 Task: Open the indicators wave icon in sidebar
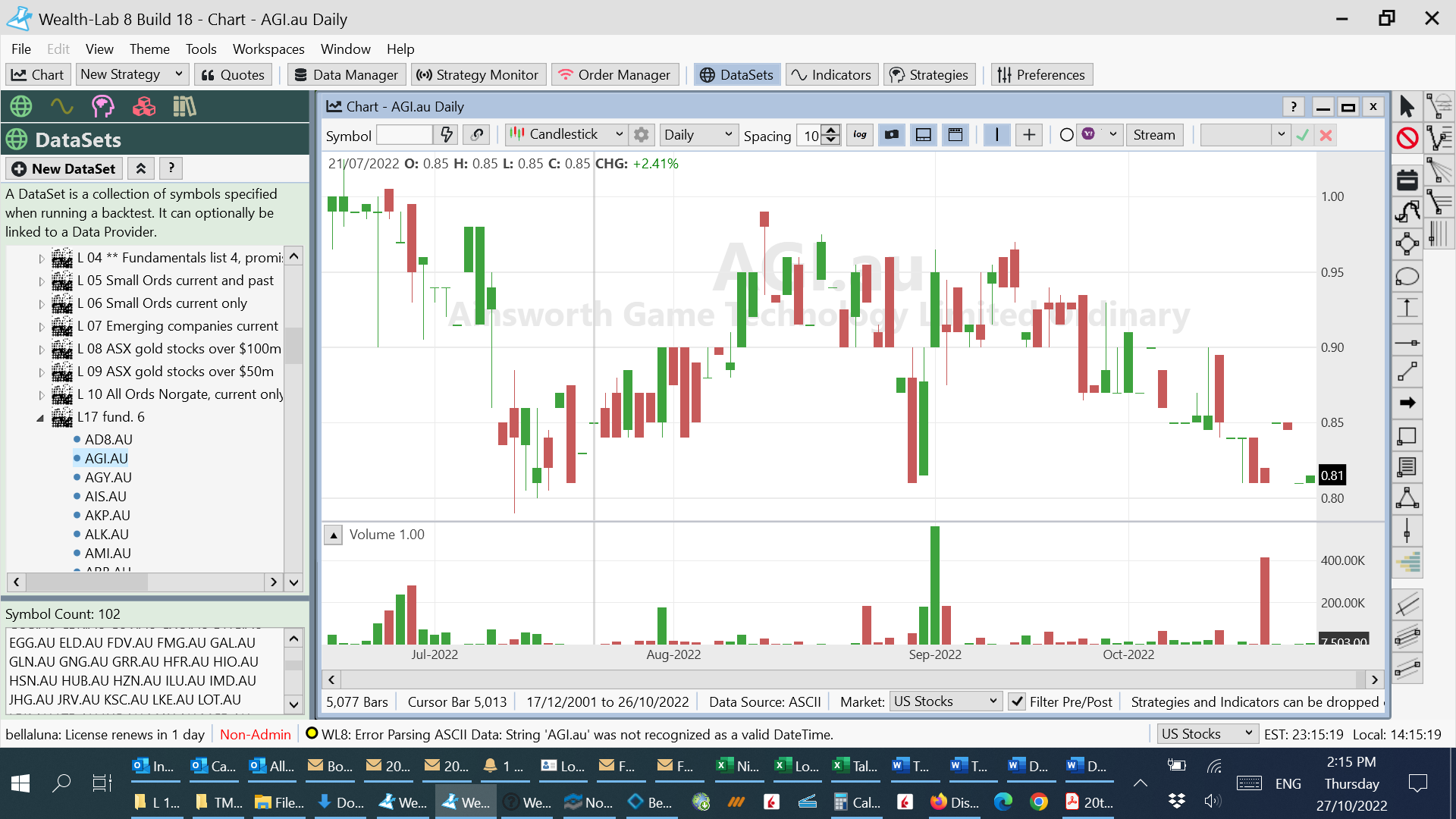(x=62, y=106)
